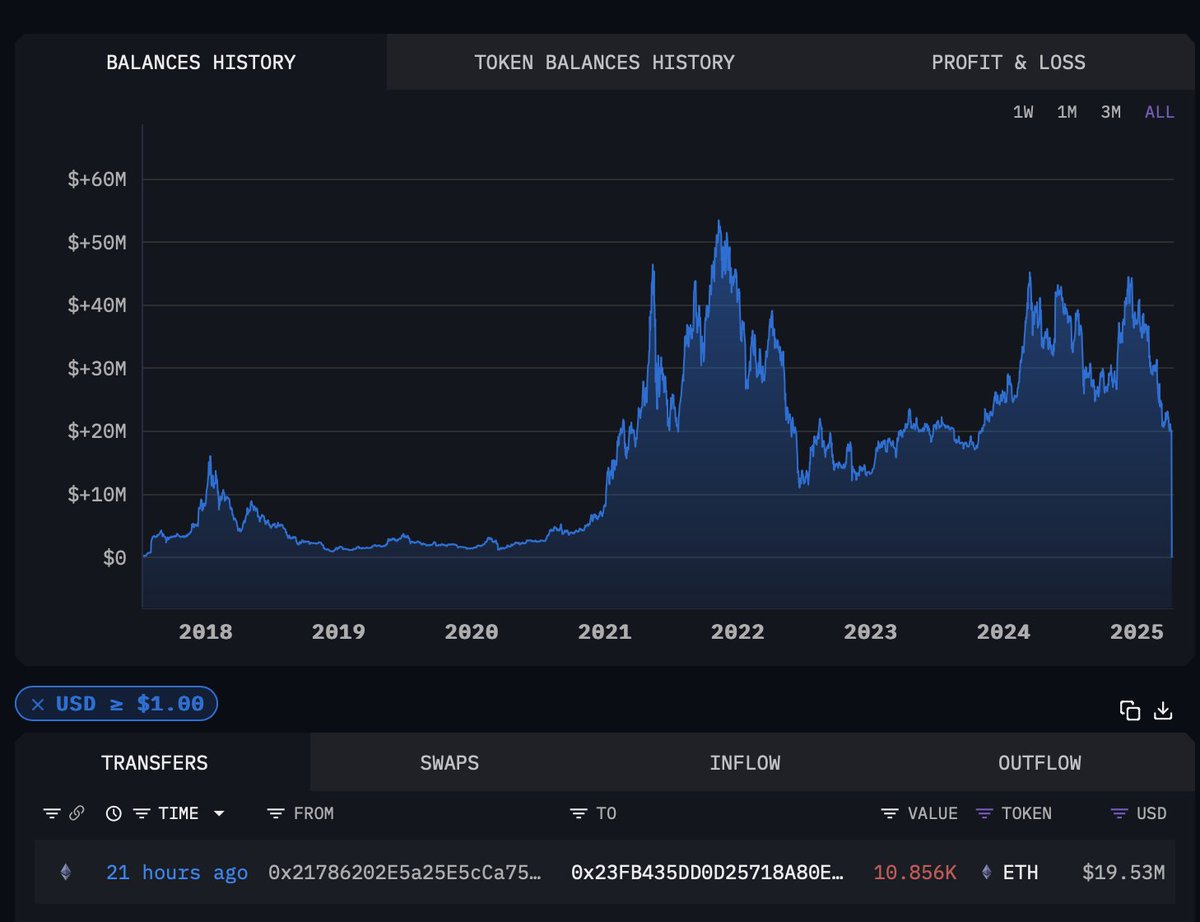Enable the 1M chart view
1200x922 pixels.
pyautogui.click(x=1066, y=112)
